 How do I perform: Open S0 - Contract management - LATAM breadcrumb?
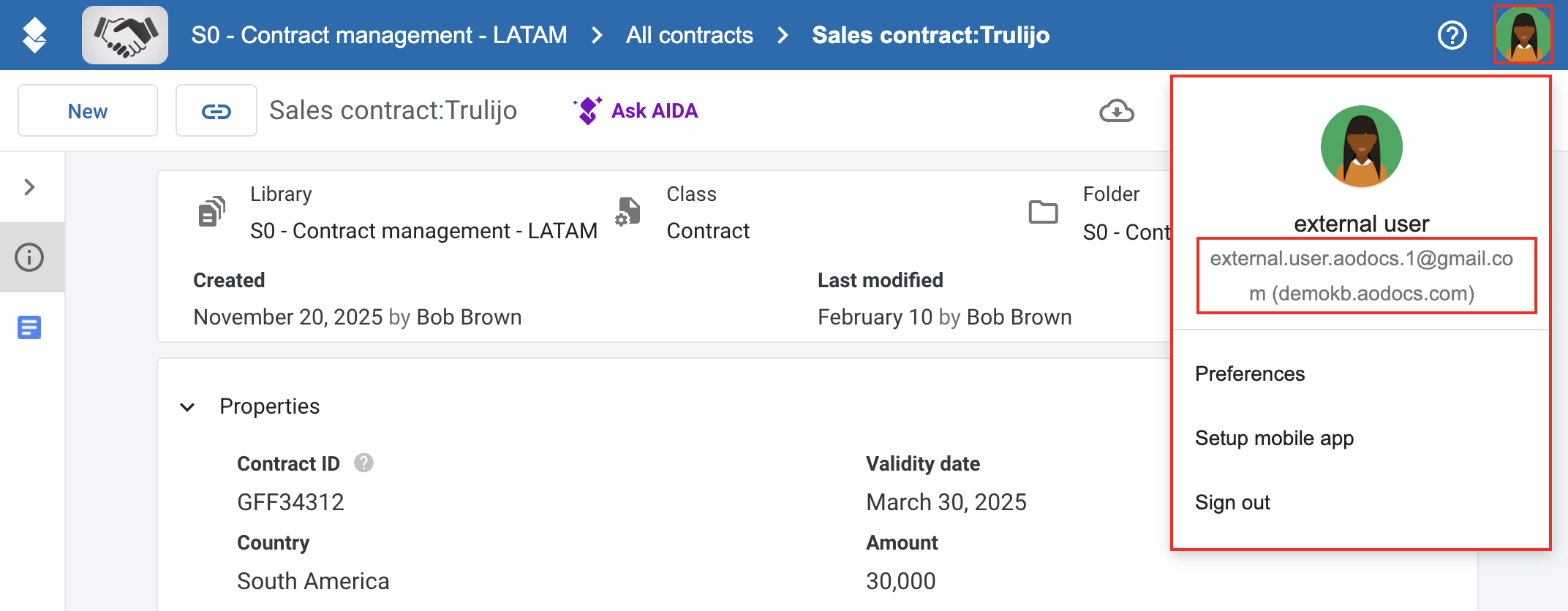coord(379,35)
